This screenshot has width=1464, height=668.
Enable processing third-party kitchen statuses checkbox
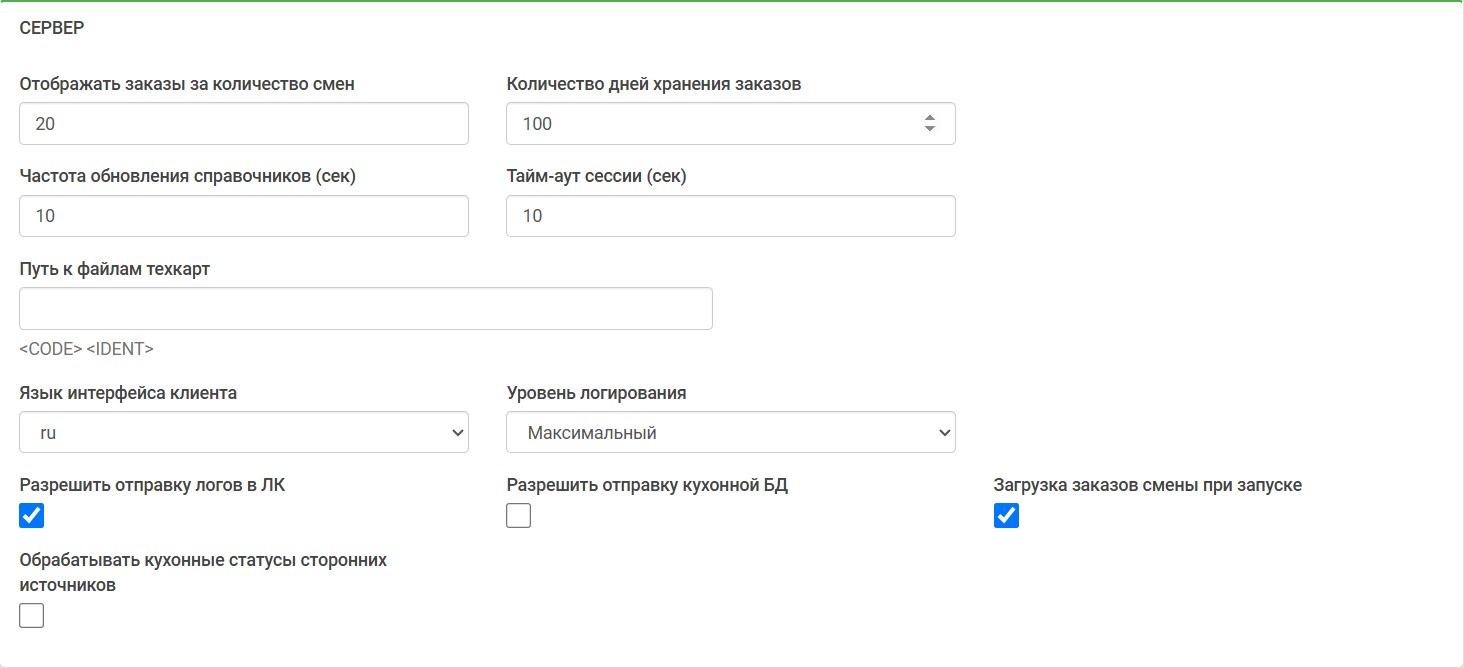[32, 616]
